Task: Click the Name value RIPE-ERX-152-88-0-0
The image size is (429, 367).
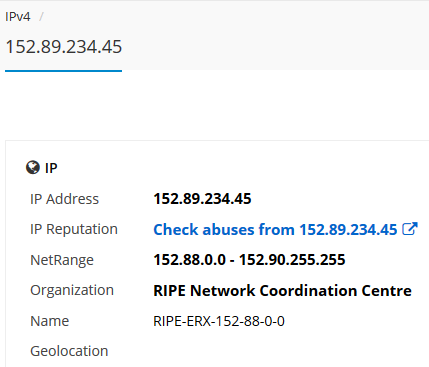Action: [219, 321]
